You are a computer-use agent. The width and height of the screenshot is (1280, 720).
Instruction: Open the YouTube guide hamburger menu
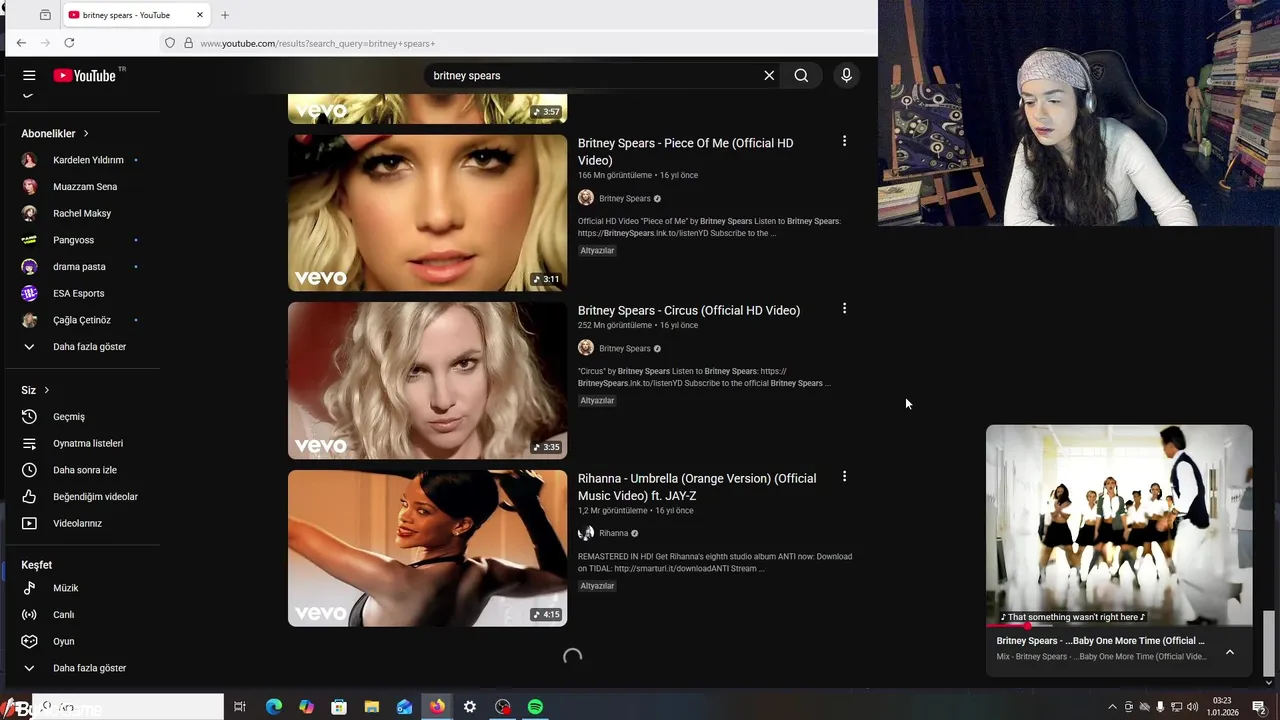tap(29, 75)
